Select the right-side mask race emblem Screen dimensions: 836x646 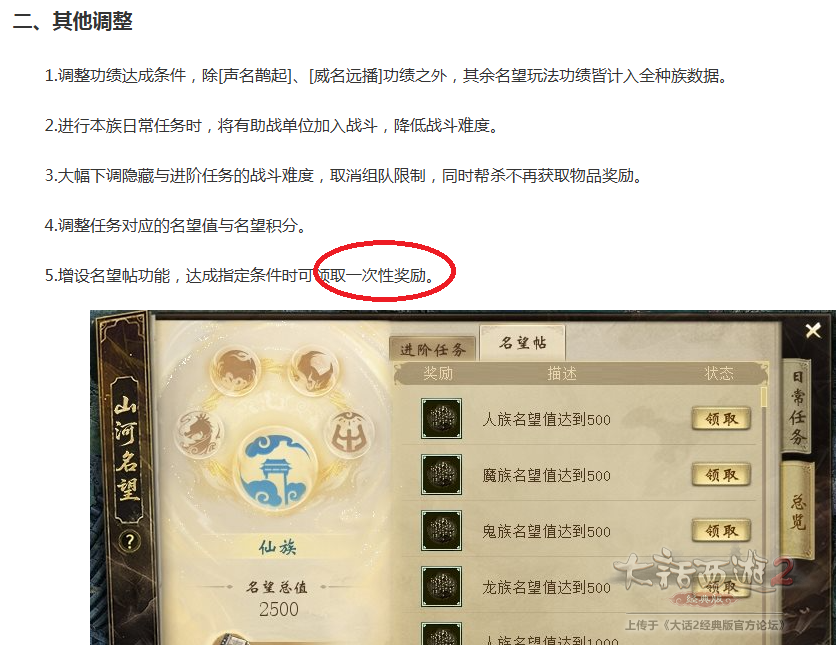pos(350,432)
